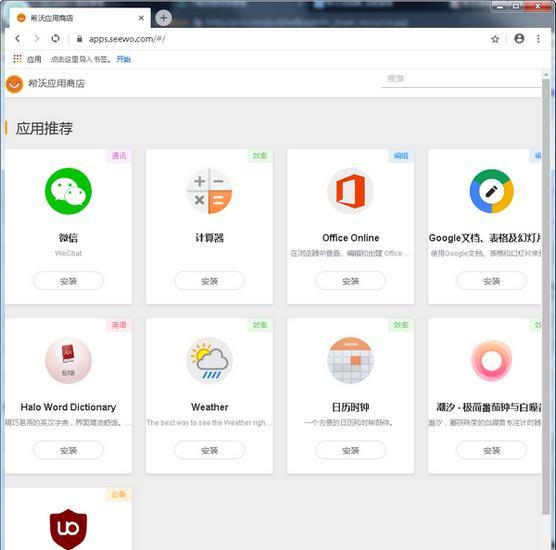The width and height of the screenshot is (556, 550).
Task: Install Office Online via 安装 button
Action: coord(350,281)
